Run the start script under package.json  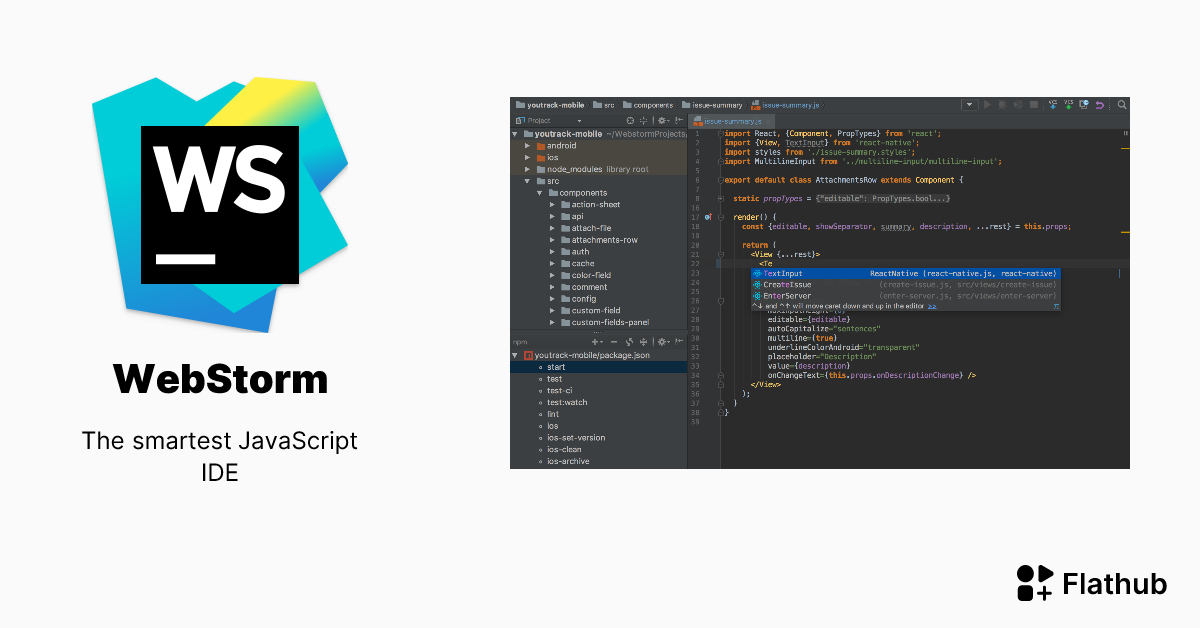click(556, 366)
